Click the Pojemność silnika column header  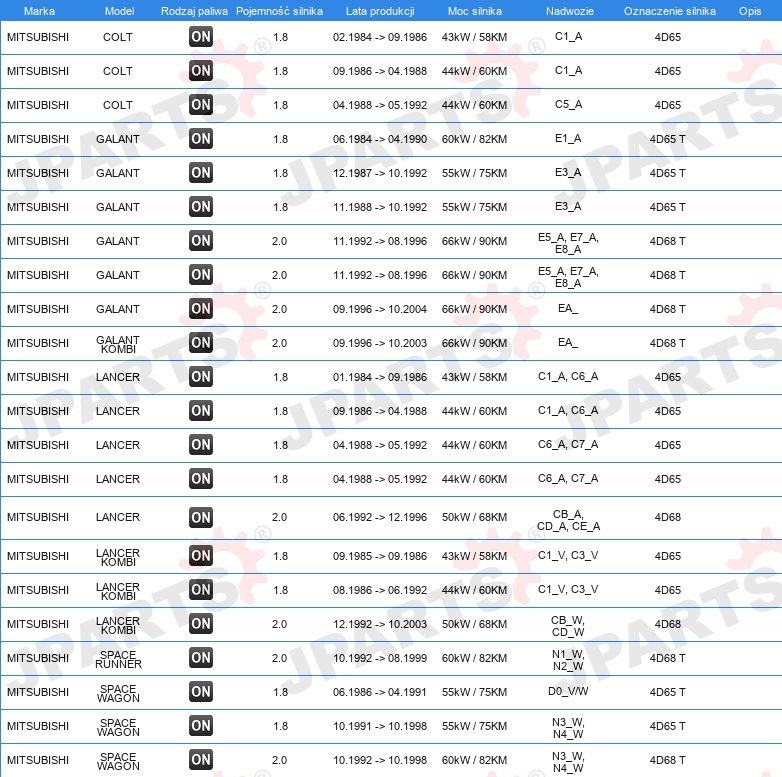(279, 11)
